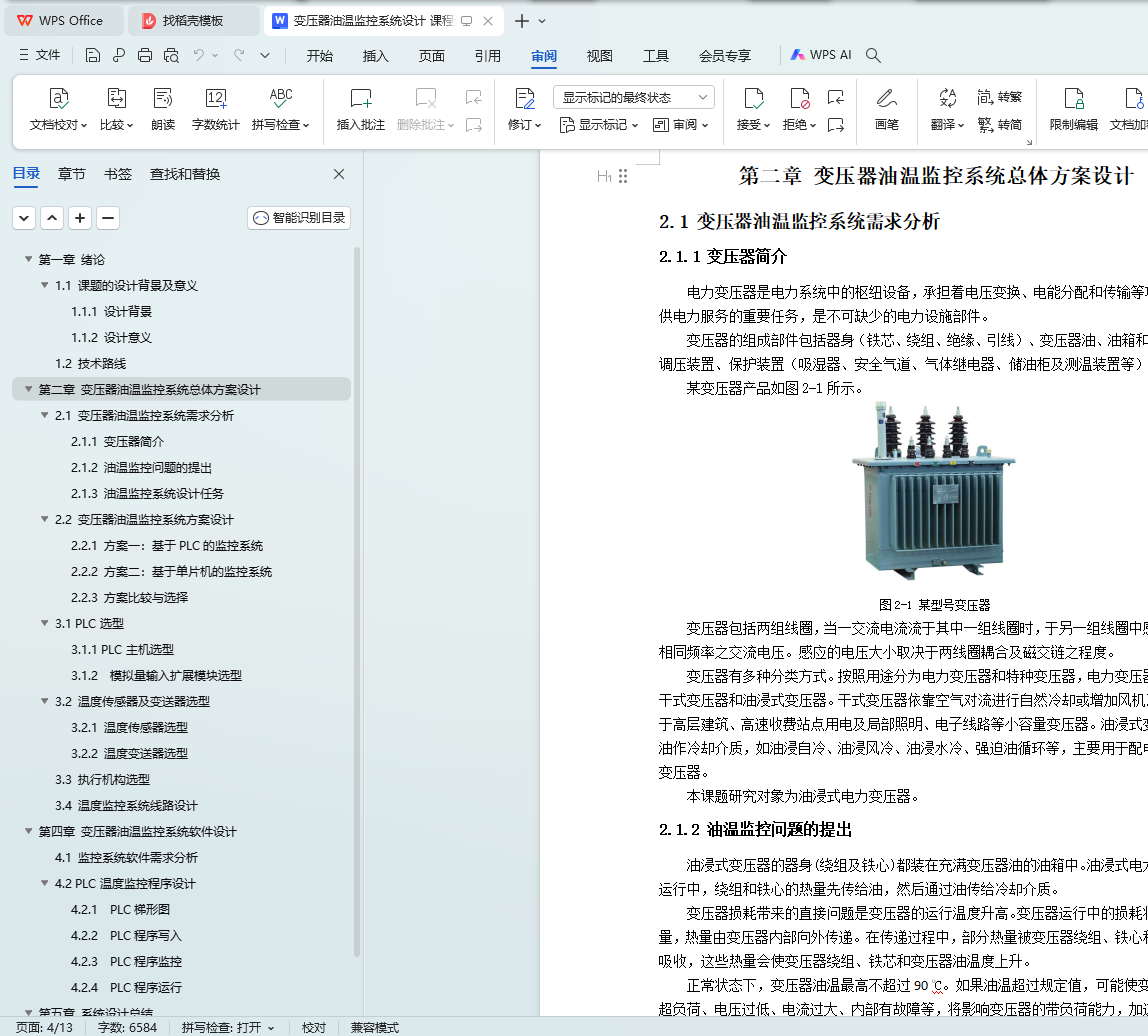Open the 会员专享 ribbon tab
This screenshot has width=1148, height=1036.
(725, 56)
